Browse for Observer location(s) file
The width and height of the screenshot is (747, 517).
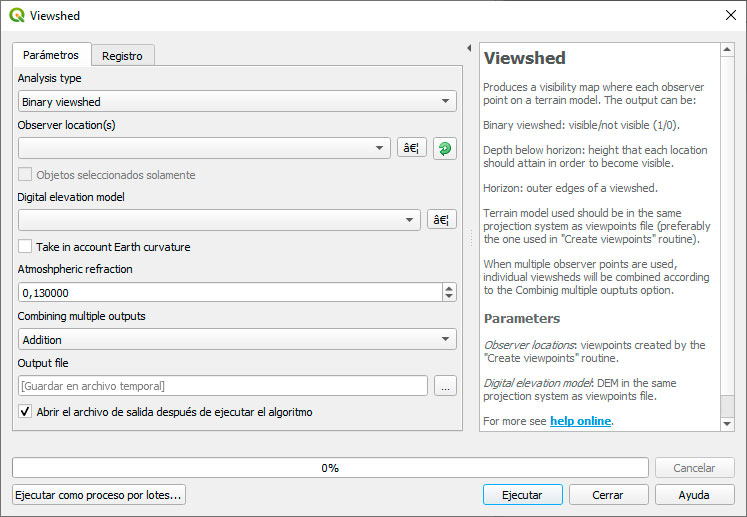[412, 148]
